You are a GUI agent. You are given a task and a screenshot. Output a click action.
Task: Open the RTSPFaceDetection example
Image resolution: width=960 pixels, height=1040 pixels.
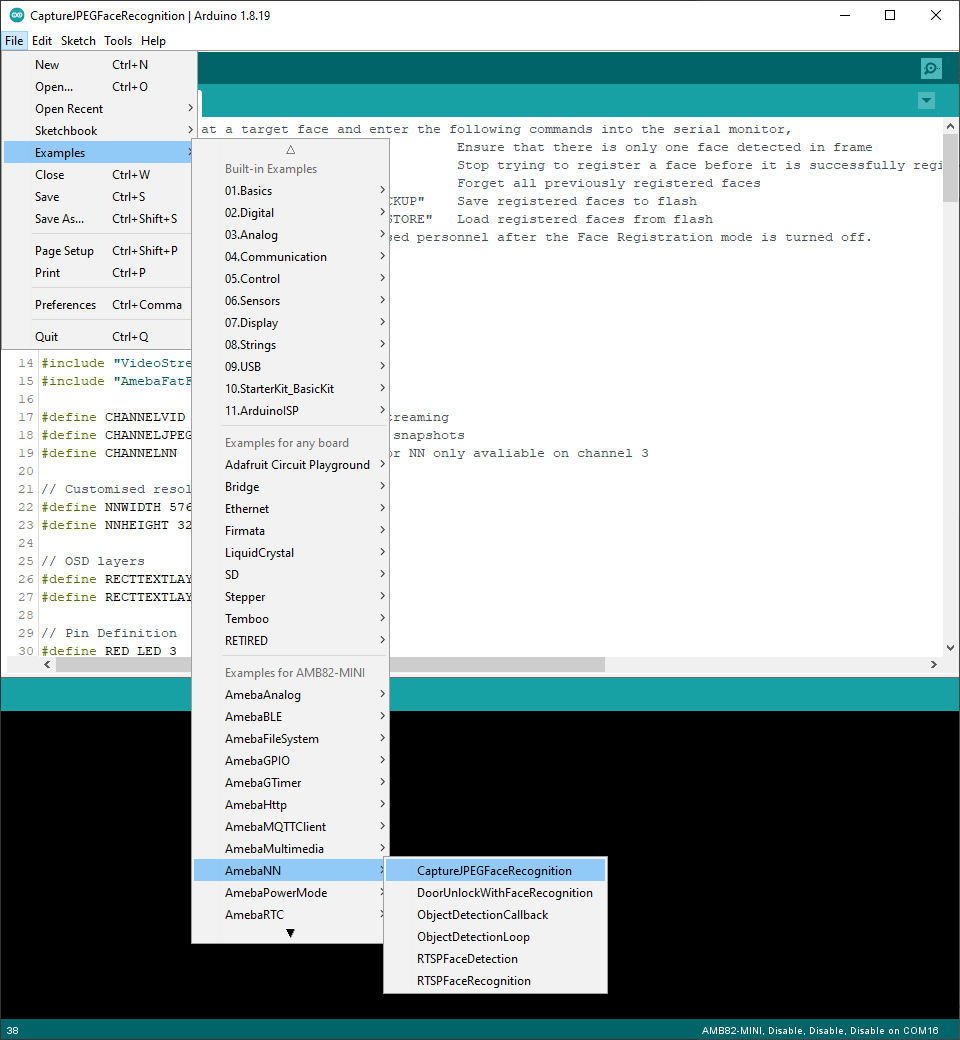[x=467, y=959]
